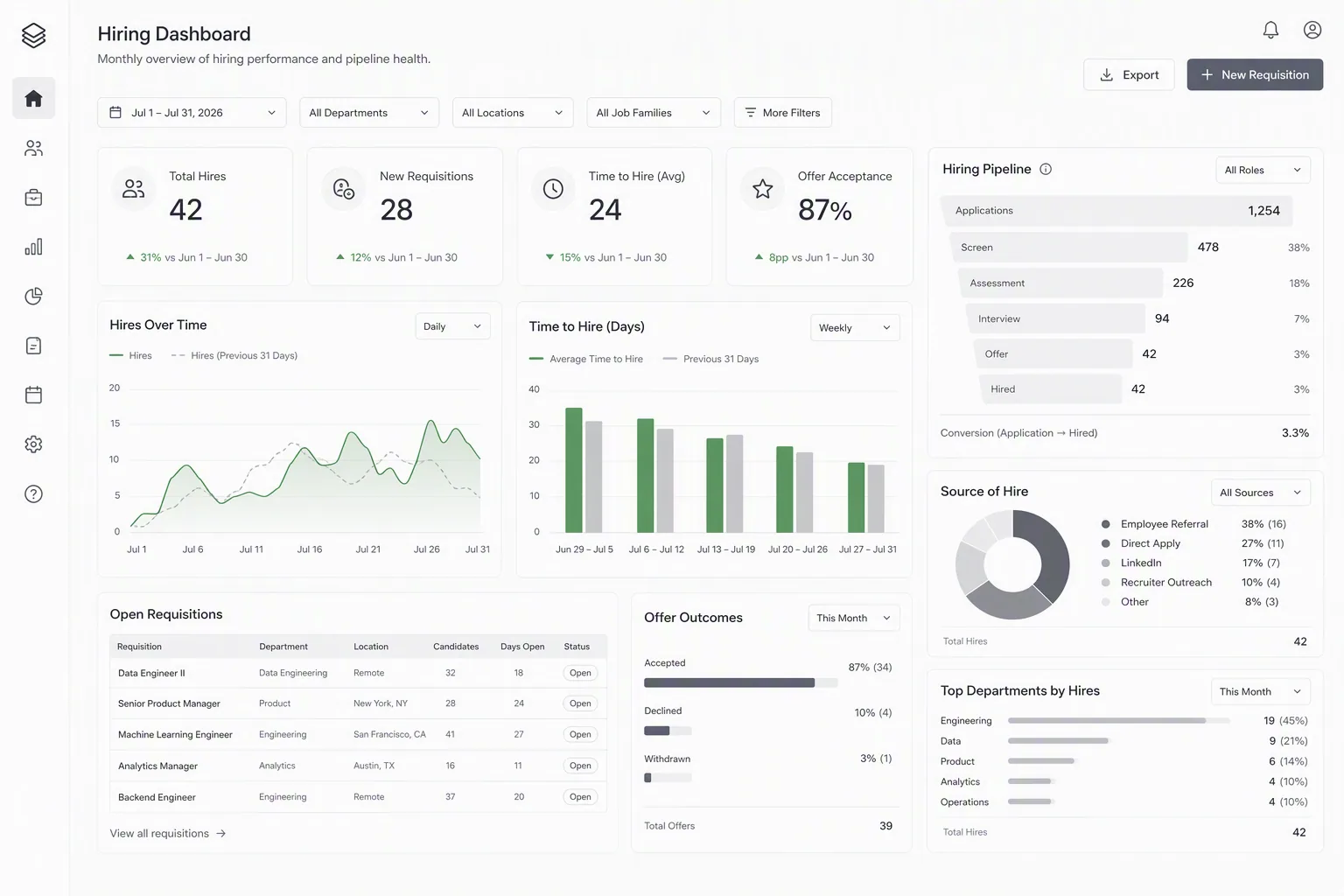
Task: Open the Settings gear sidebar icon
Action: (x=33, y=444)
